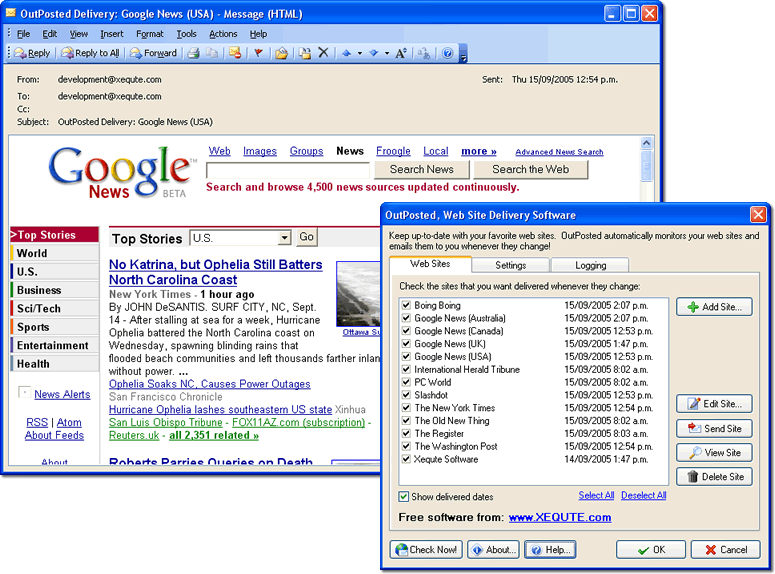
Task: Click the Search the Web button
Action: pos(531,170)
